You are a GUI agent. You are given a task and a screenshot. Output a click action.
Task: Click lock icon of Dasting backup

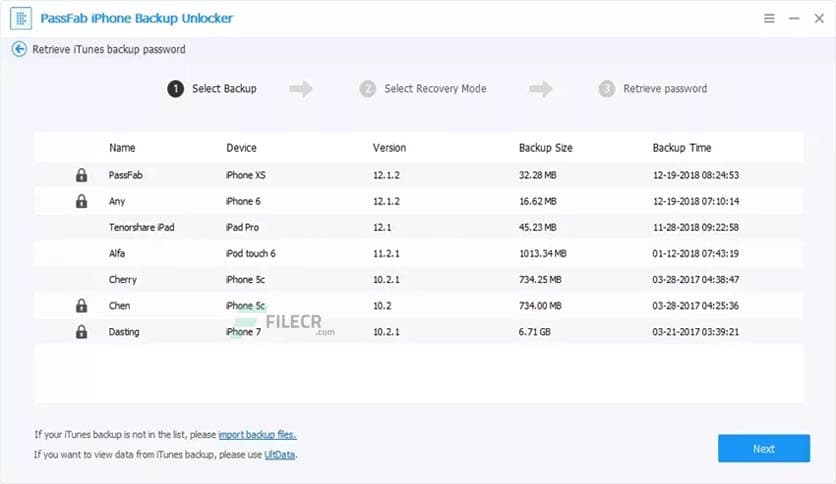pyautogui.click(x=81, y=331)
